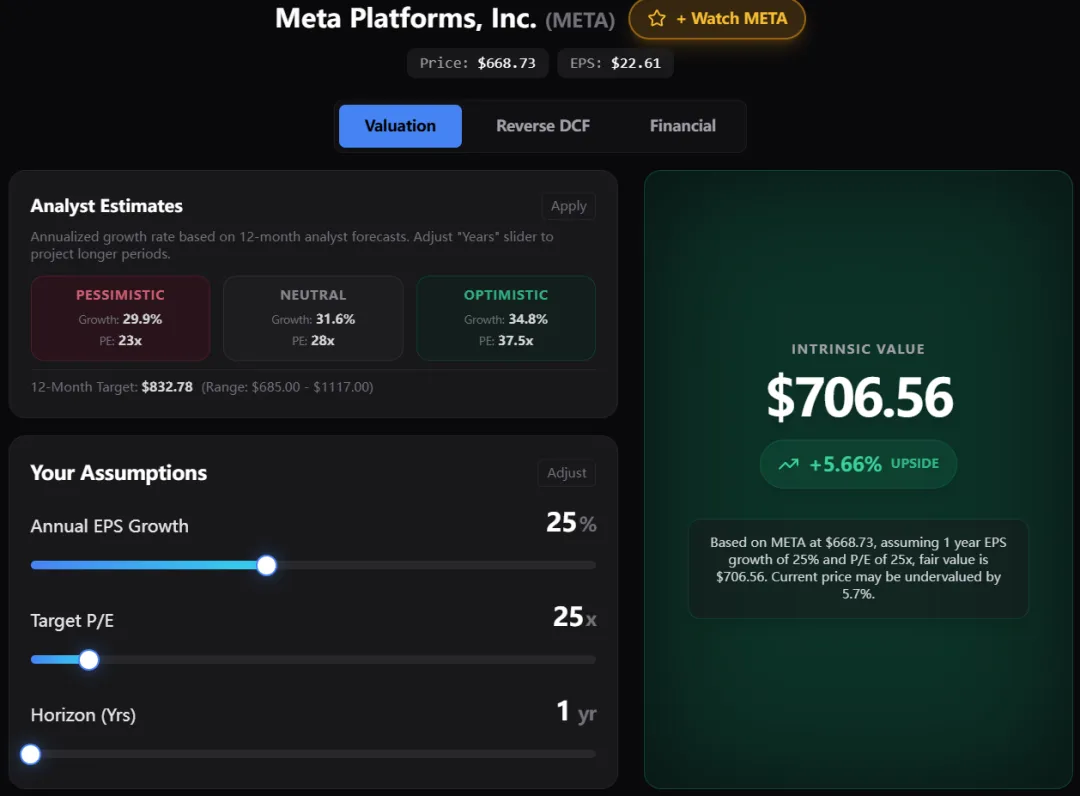Click Adjust in Your Assumptions
This screenshot has height=796, width=1080.
[x=567, y=473]
